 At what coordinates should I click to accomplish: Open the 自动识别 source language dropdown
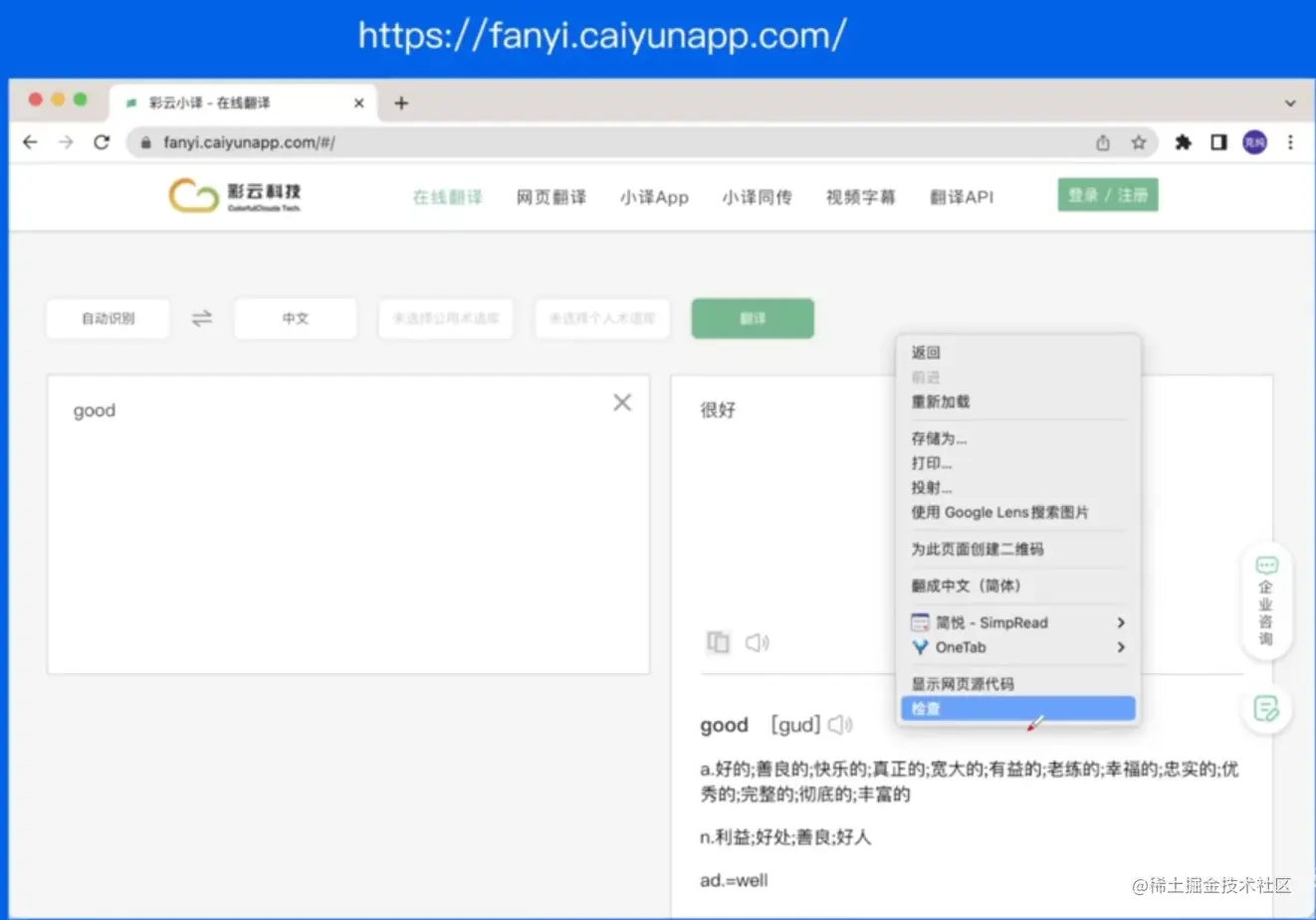pos(108,319)
